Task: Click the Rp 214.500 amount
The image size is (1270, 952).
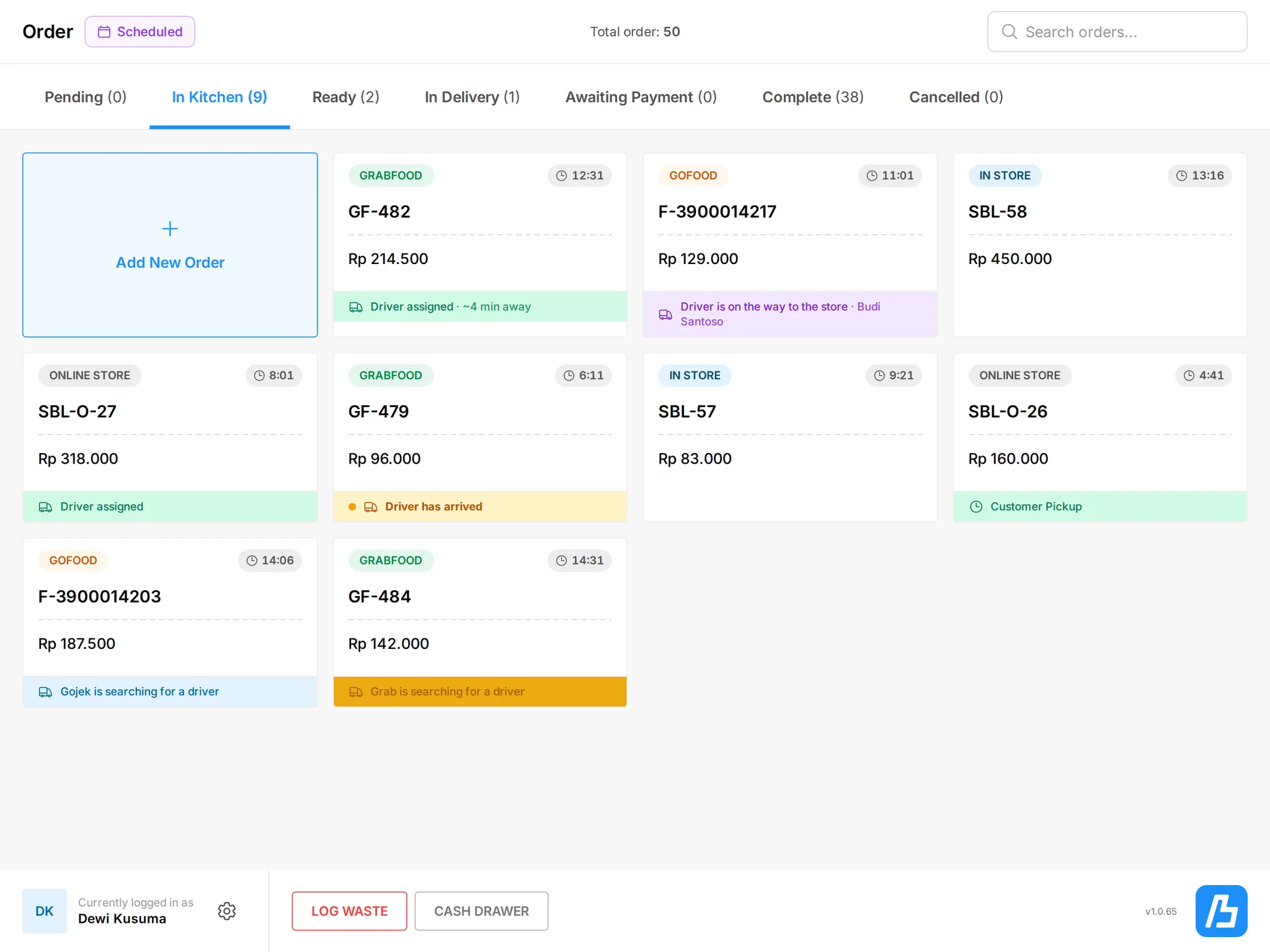Action: pyautogui.click(x=388, y=259)
